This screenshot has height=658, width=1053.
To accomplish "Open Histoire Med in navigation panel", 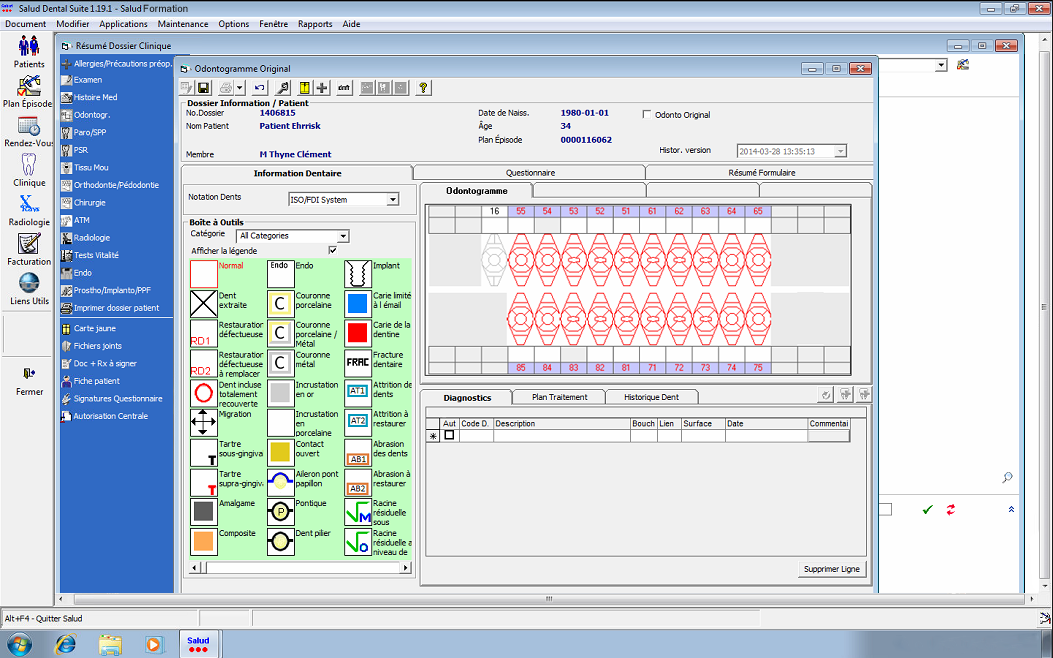I will point(89,97).
